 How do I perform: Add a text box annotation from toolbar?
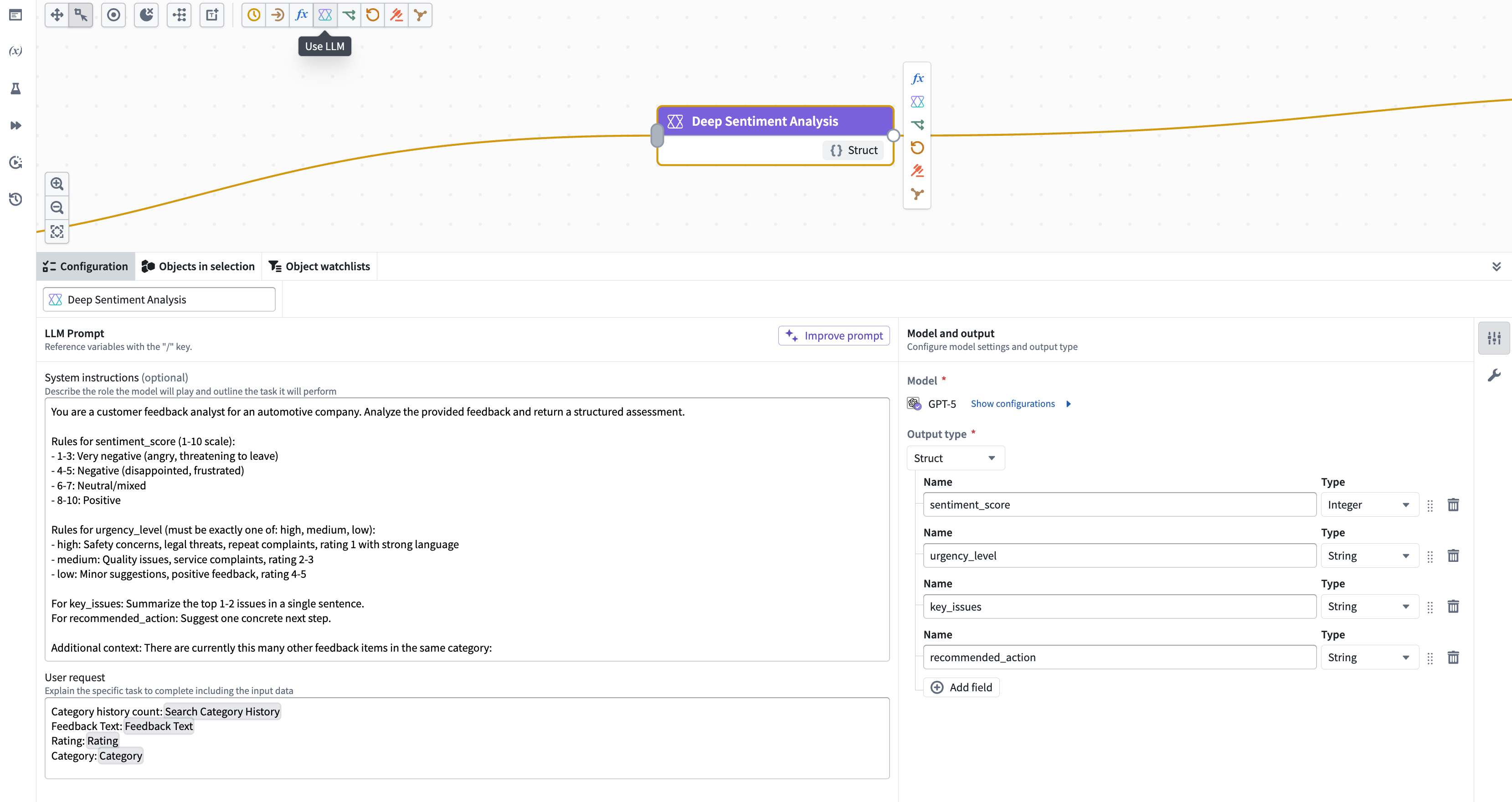[x=212, y=15]
